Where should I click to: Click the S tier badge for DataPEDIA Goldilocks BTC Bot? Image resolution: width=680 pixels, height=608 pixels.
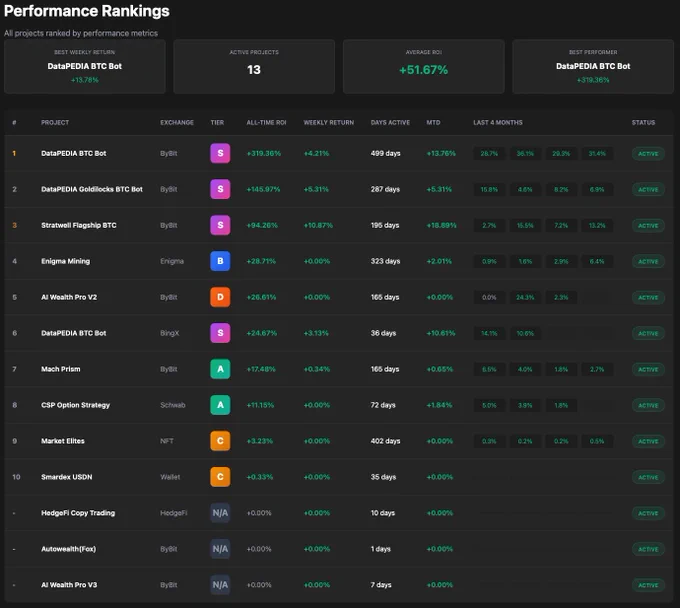click(220, 189)
